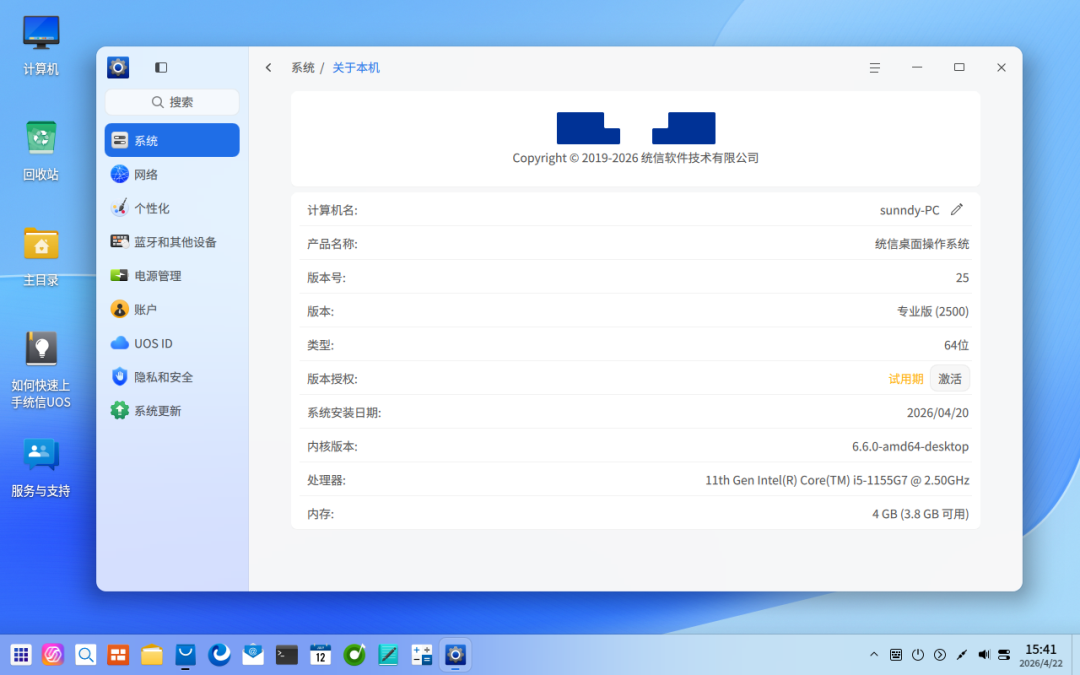Open 隐私和安全 settings
The image size is (1080, 675).
[172, 377]
